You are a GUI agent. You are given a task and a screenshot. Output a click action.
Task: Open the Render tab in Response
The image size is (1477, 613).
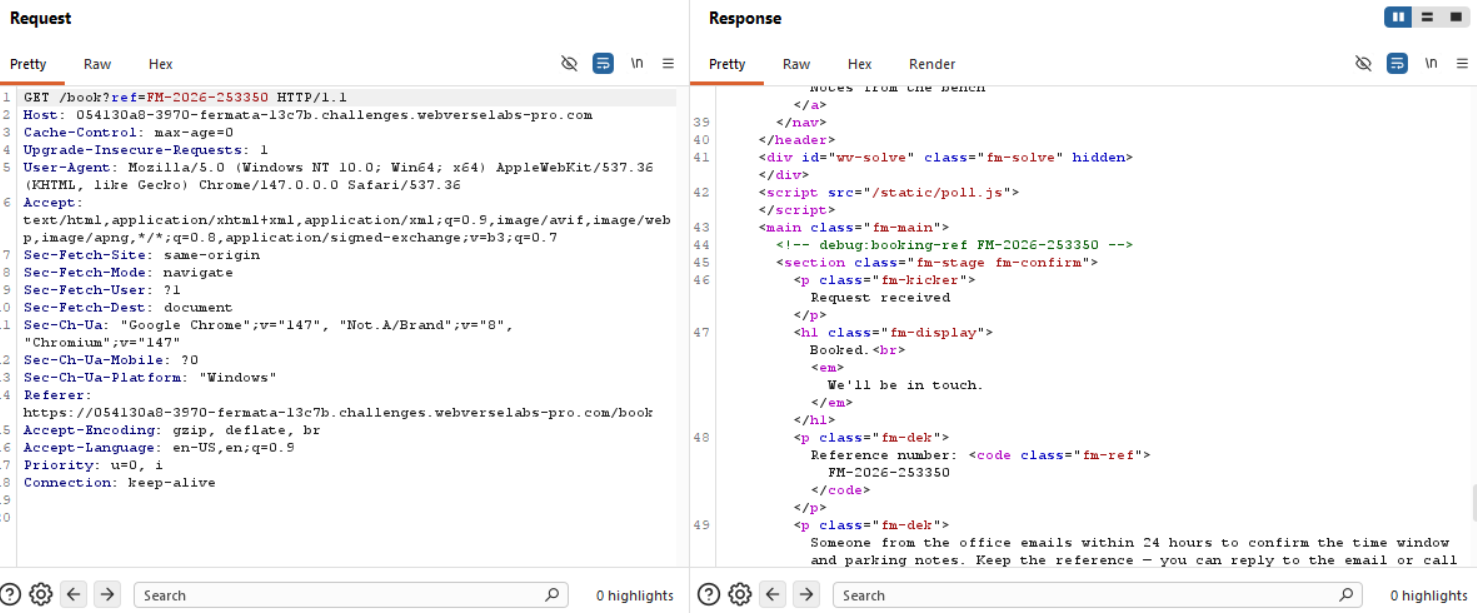point(932,64)
